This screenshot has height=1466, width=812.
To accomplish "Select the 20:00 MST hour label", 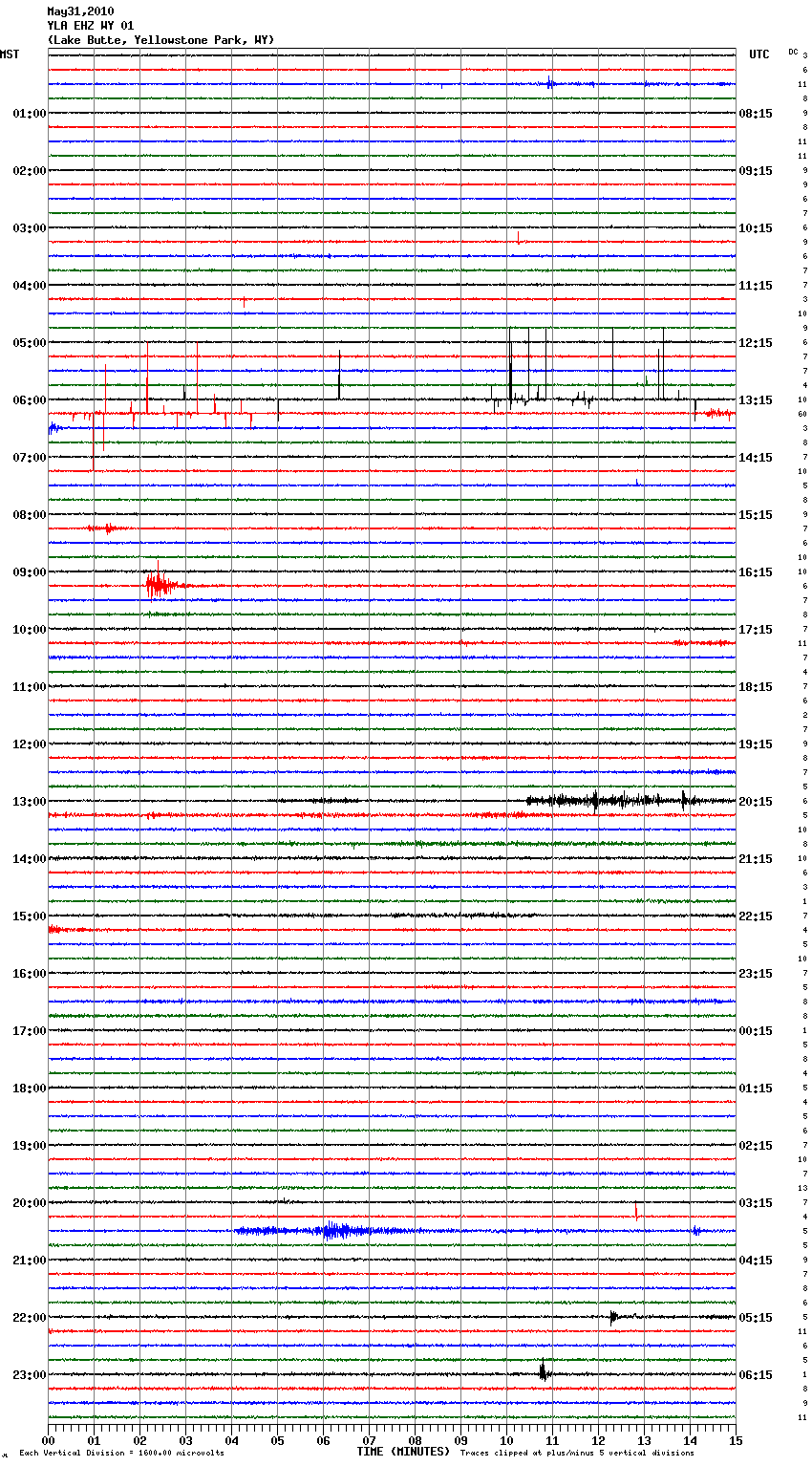I will pyautogui.click(x=30, y=1203).
